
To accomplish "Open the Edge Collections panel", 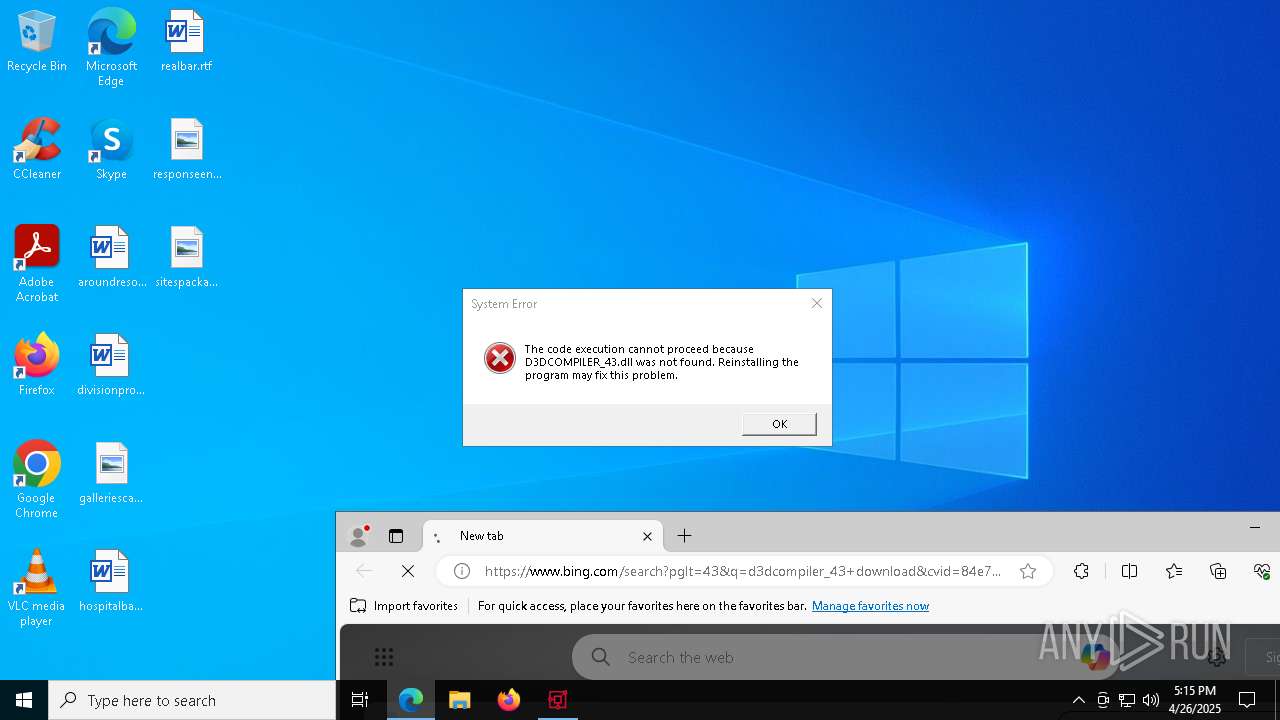I will coord(1218,571).
